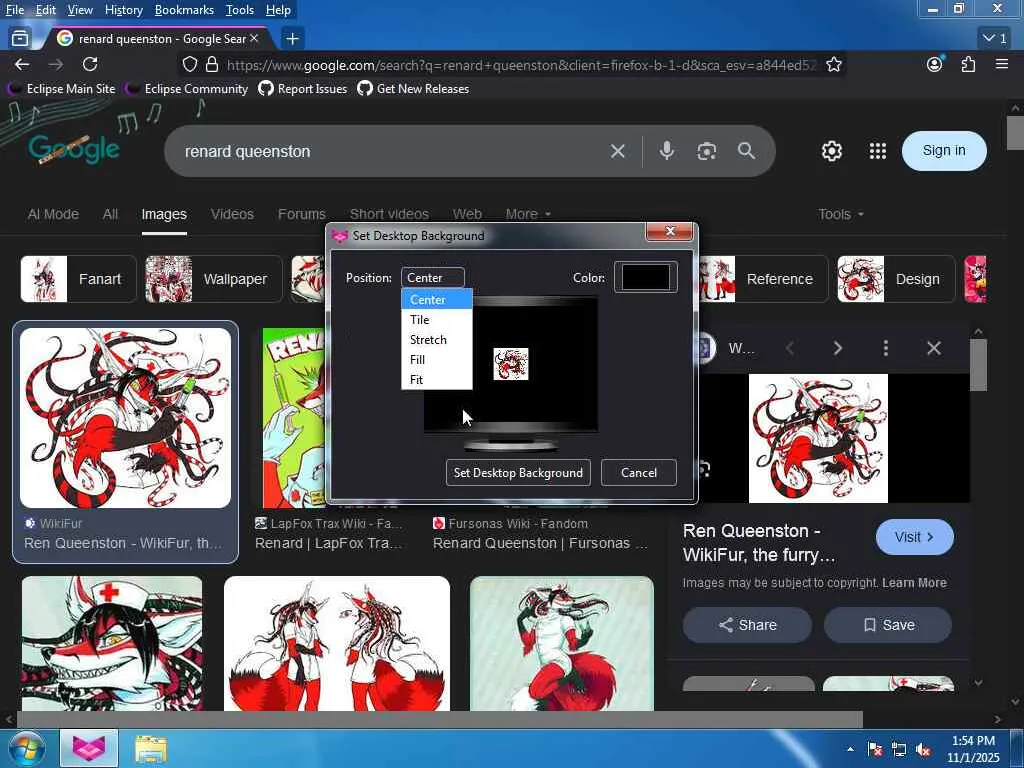Open Google quick settings gear icon
This screenshot has height=768, width=1024.
pyautogui.click(x=831, y=151)
